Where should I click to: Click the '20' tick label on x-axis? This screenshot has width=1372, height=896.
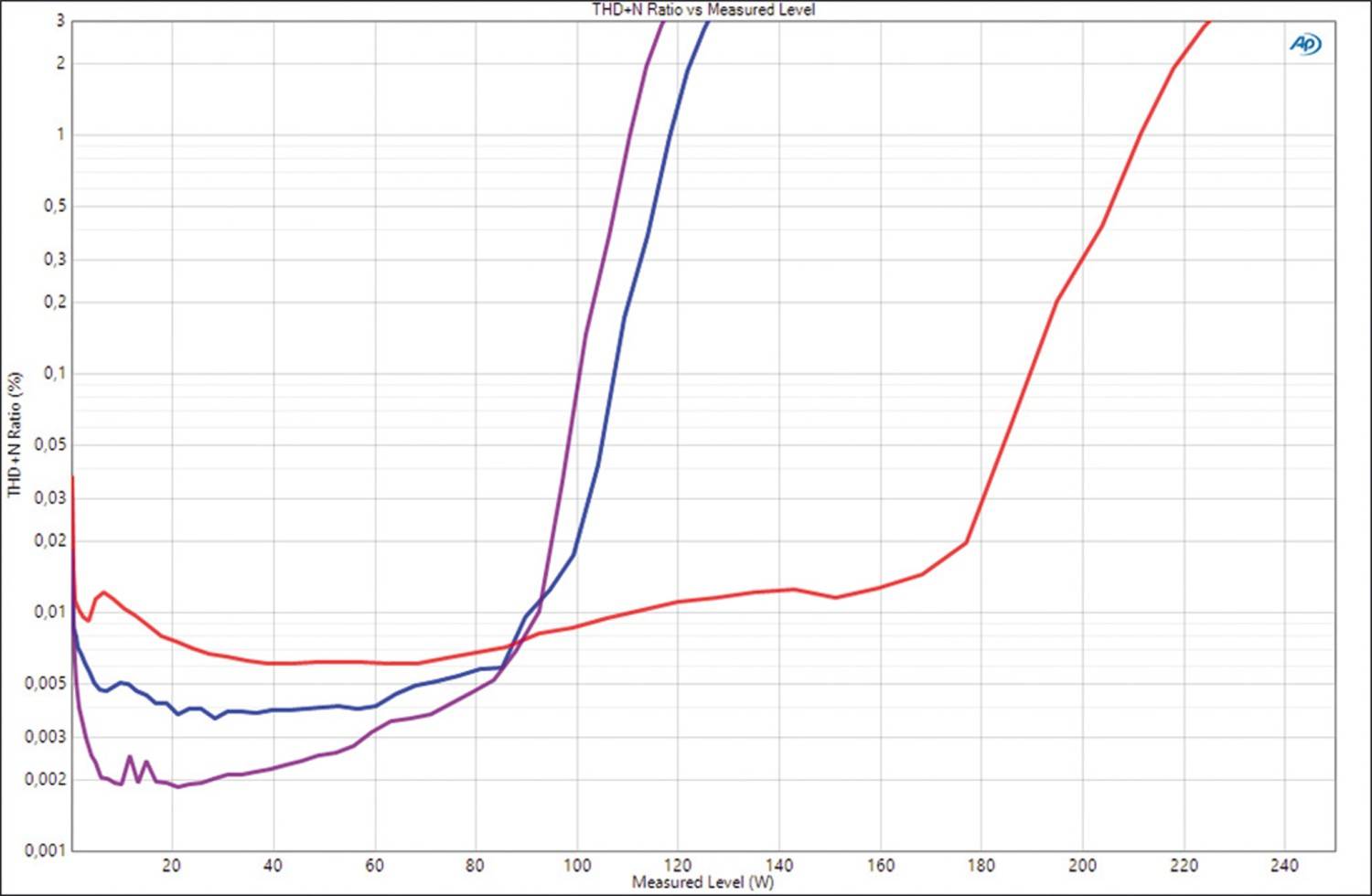pos(171,865)
